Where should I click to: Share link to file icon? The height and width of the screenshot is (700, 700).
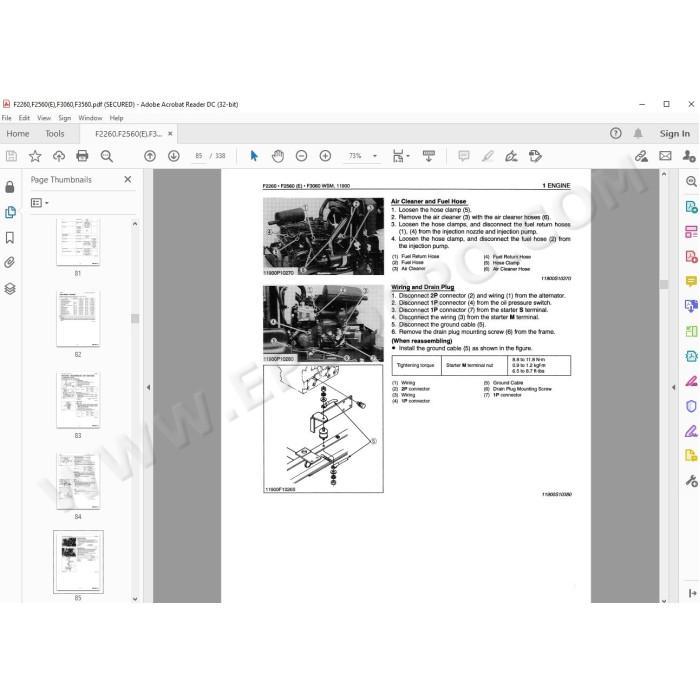(x=642, y=156)
